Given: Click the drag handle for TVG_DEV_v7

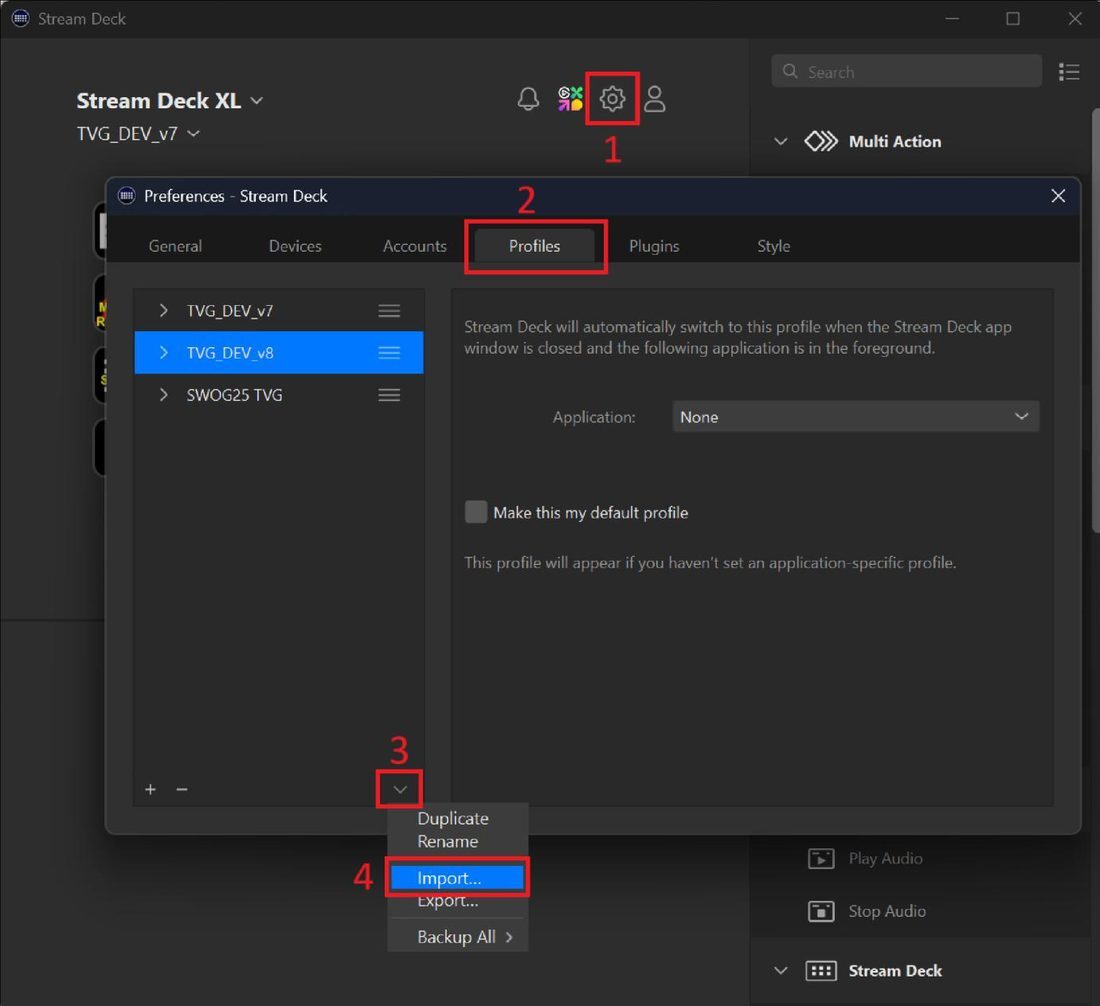Looking at the screenshot, I should [x=389, y=311].
